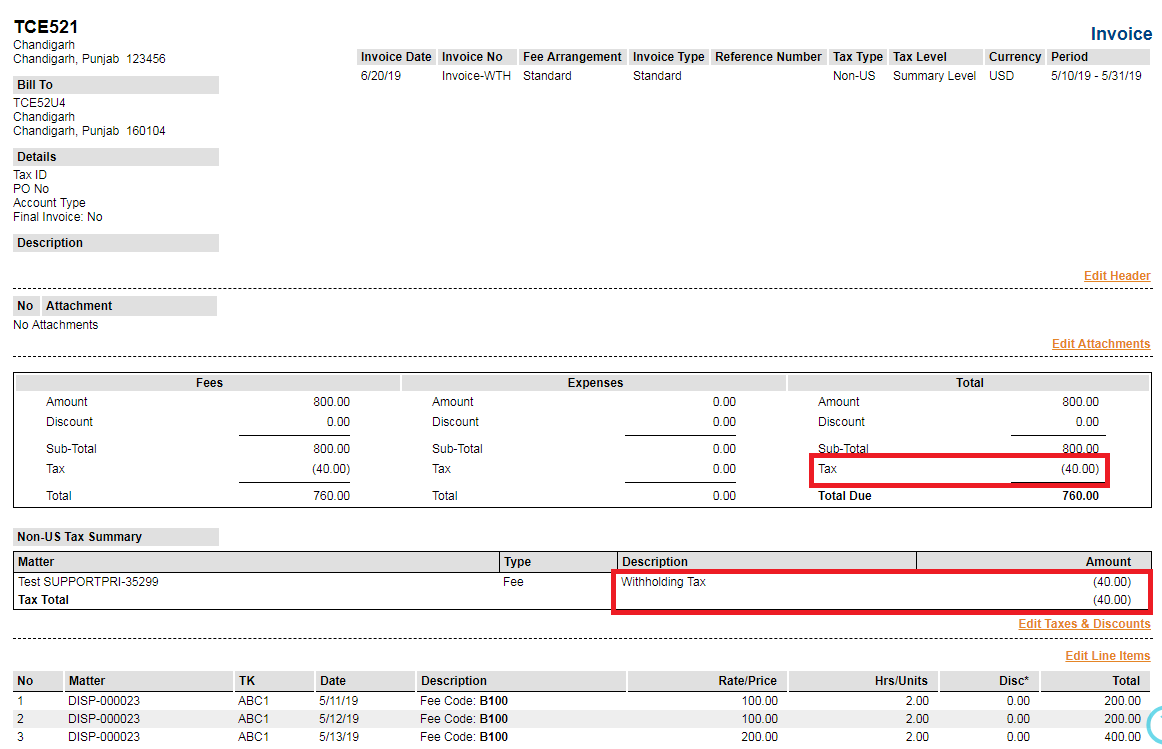Click the Edit Taxes & Discounts link
Viewport: 1162px width, 749px height.
click(1084, 623)
